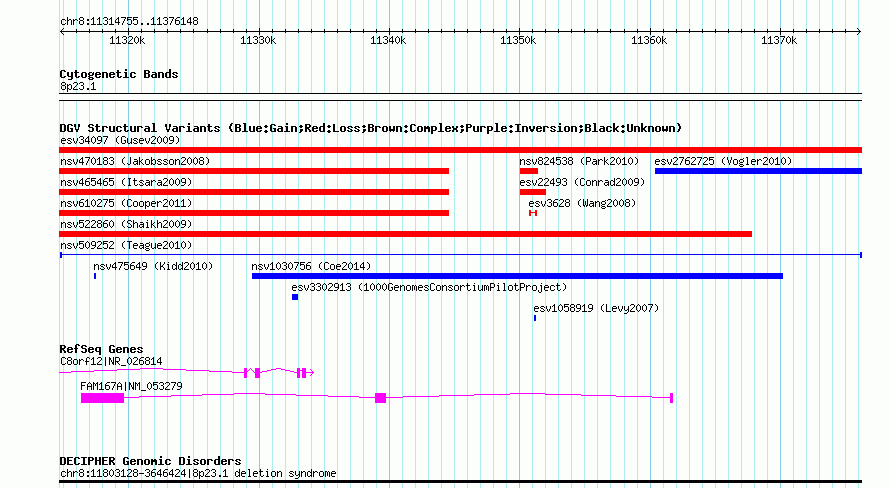Select the 8p23.1 cytogenetic band label

click(x=78, y=86)
